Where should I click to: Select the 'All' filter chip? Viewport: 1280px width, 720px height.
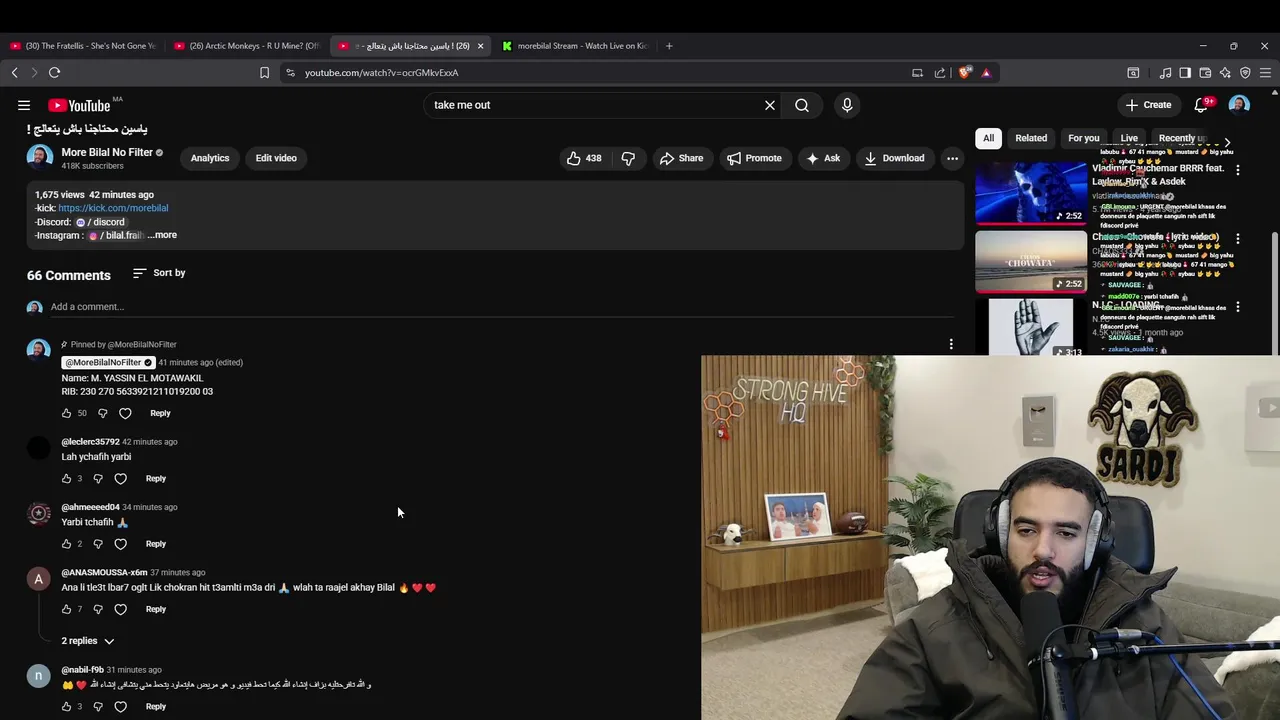pyautogui.click(x=988, y=138)
